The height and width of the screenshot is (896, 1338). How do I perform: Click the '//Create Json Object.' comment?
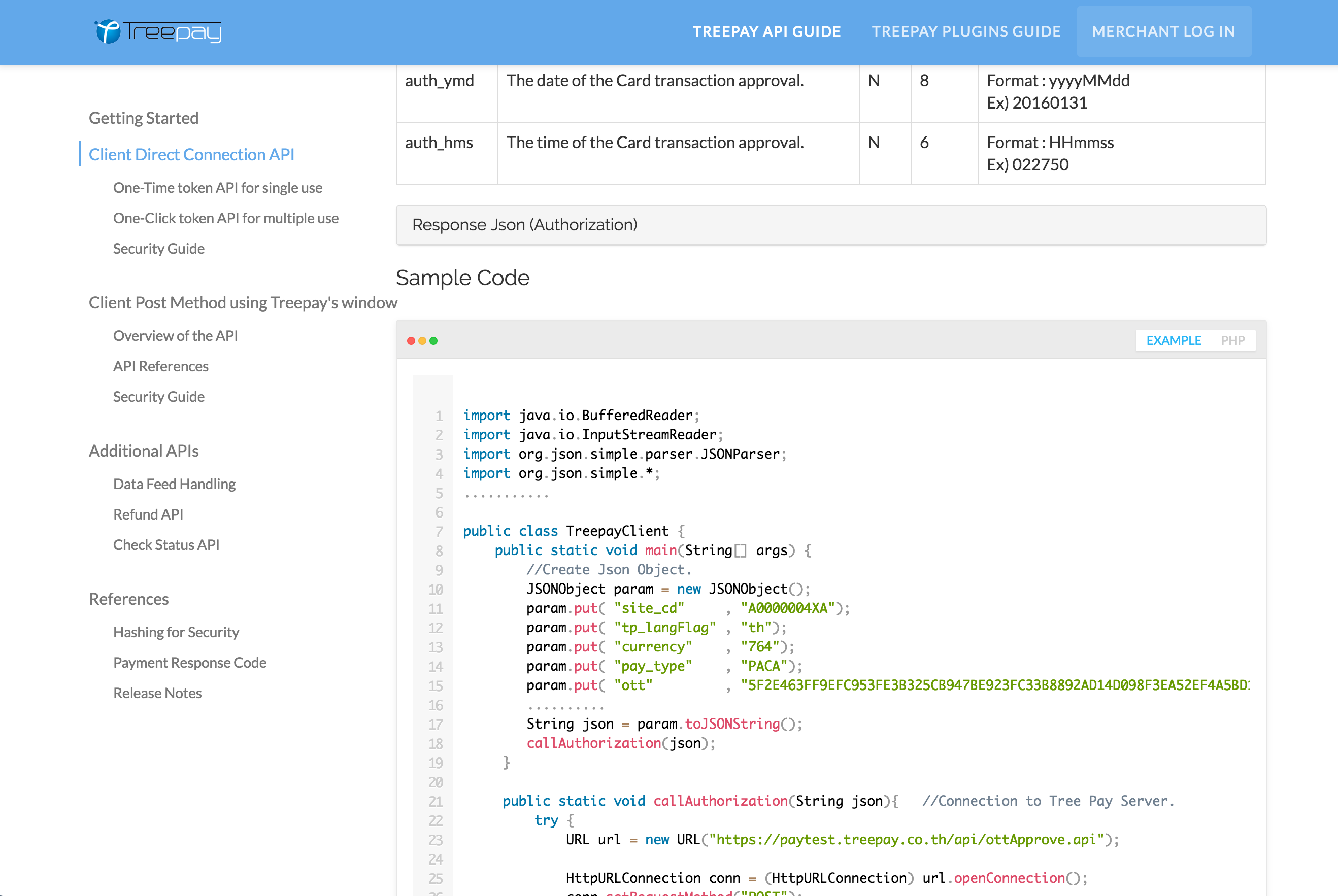(x=609, y=570)
